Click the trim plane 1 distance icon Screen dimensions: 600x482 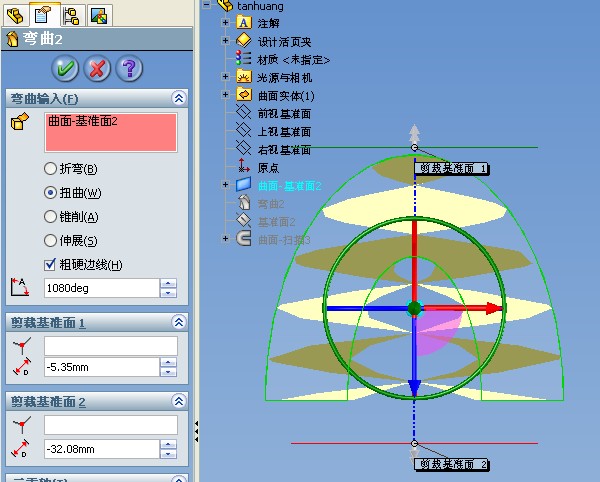coord(22,367)
